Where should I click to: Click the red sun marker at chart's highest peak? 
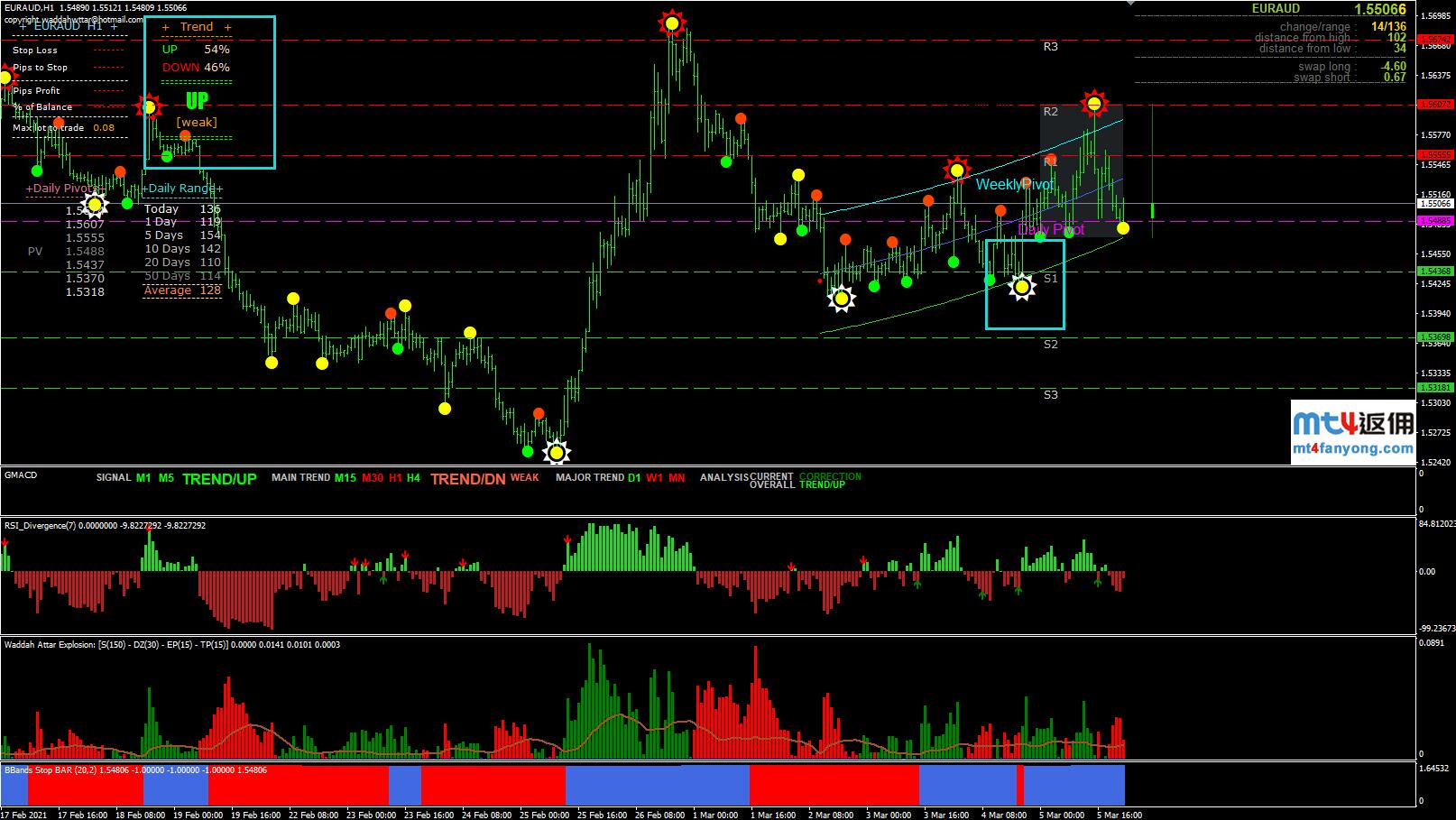pyautogui.click(x=672, y=23)
